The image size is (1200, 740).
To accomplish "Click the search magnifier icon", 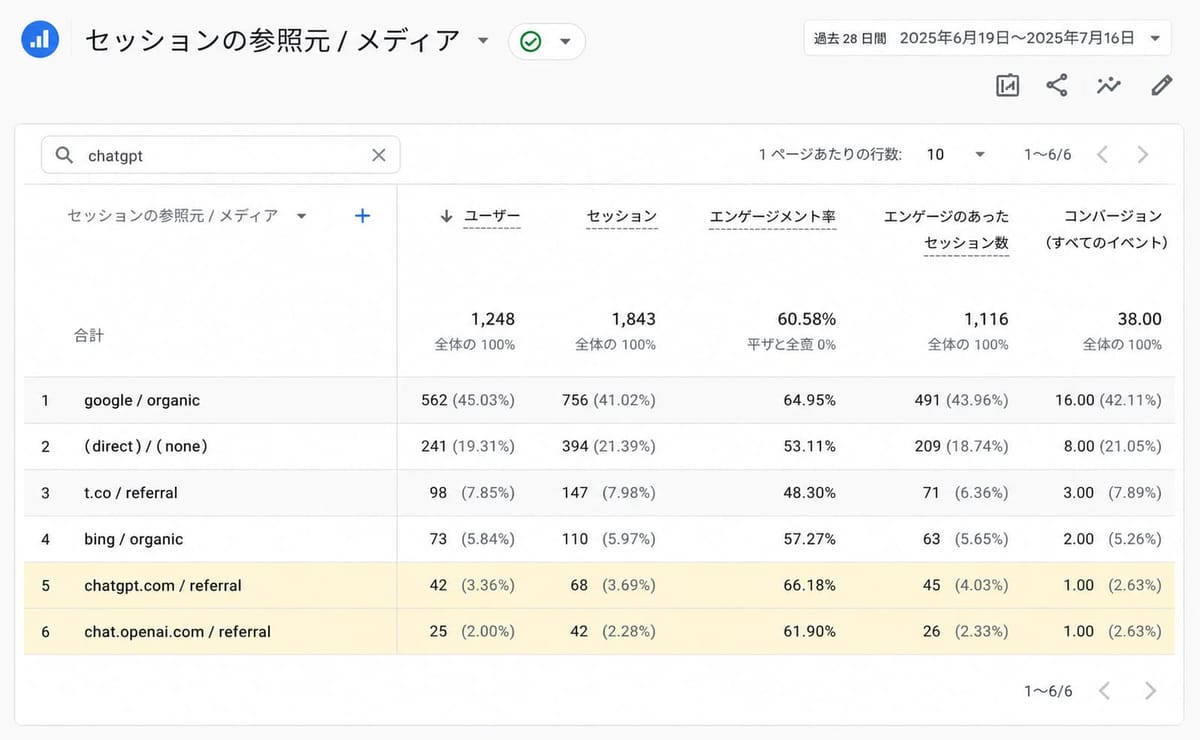I will (64, 155).
